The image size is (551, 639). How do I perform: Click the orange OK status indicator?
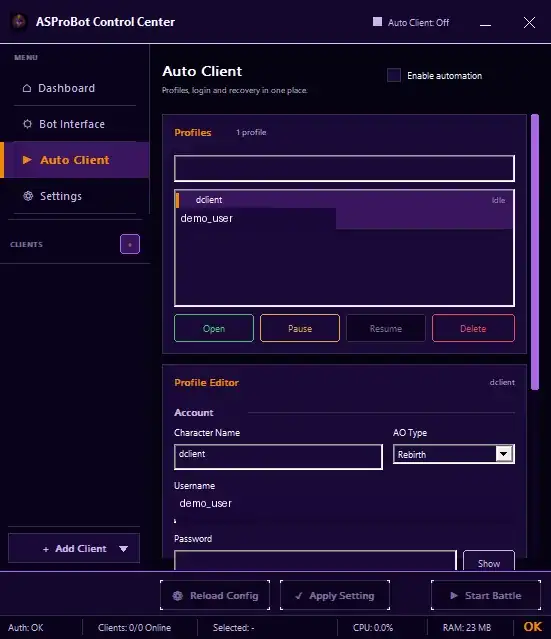(x=533, y=627)
